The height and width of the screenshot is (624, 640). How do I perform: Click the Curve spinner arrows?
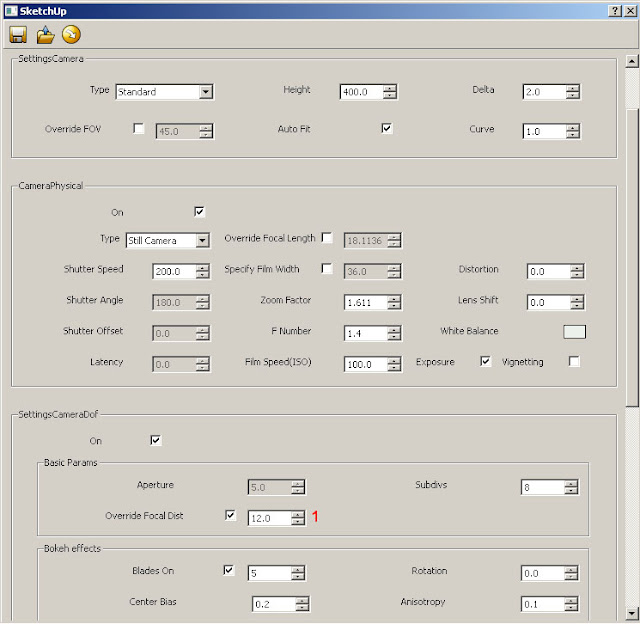[x=573, y=131]
